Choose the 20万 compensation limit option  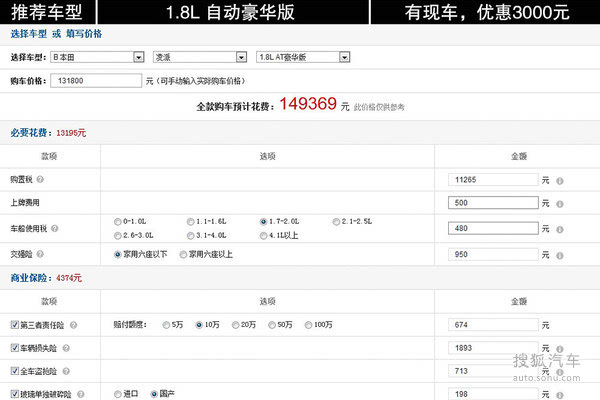(236, 325)
